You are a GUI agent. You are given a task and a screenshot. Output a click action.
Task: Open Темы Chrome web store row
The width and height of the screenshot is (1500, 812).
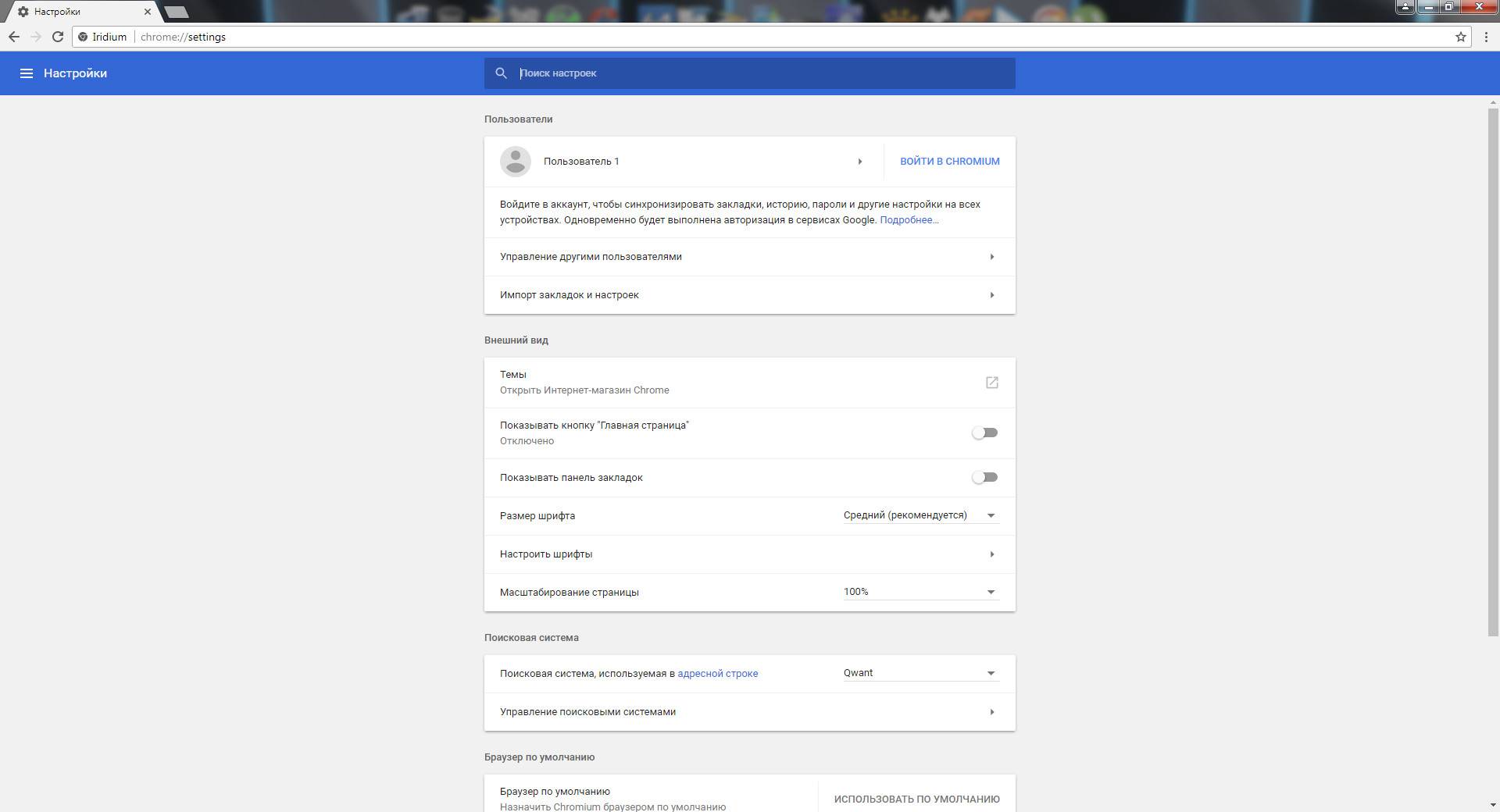pyautogui.click(x=750, y=383)
